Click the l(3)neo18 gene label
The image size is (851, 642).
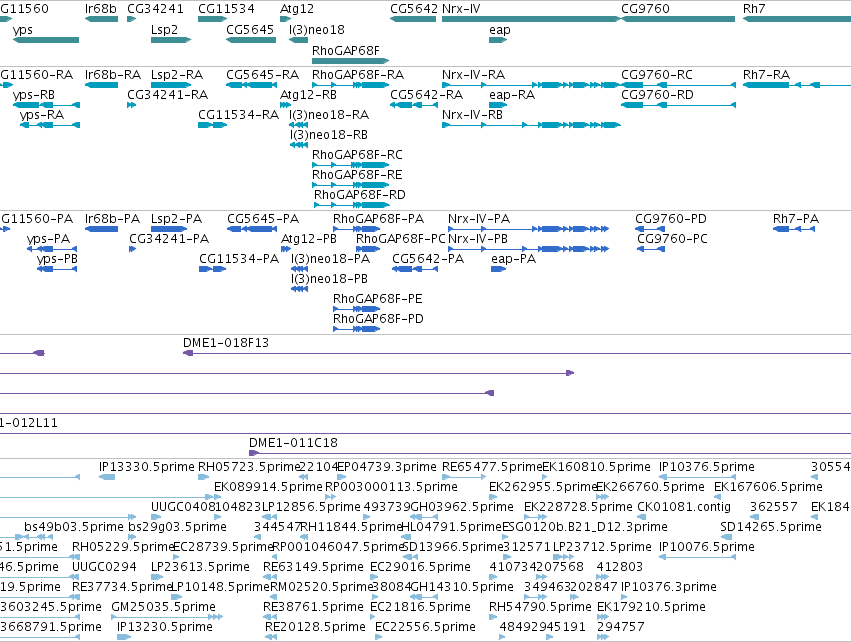coord(317,29)
